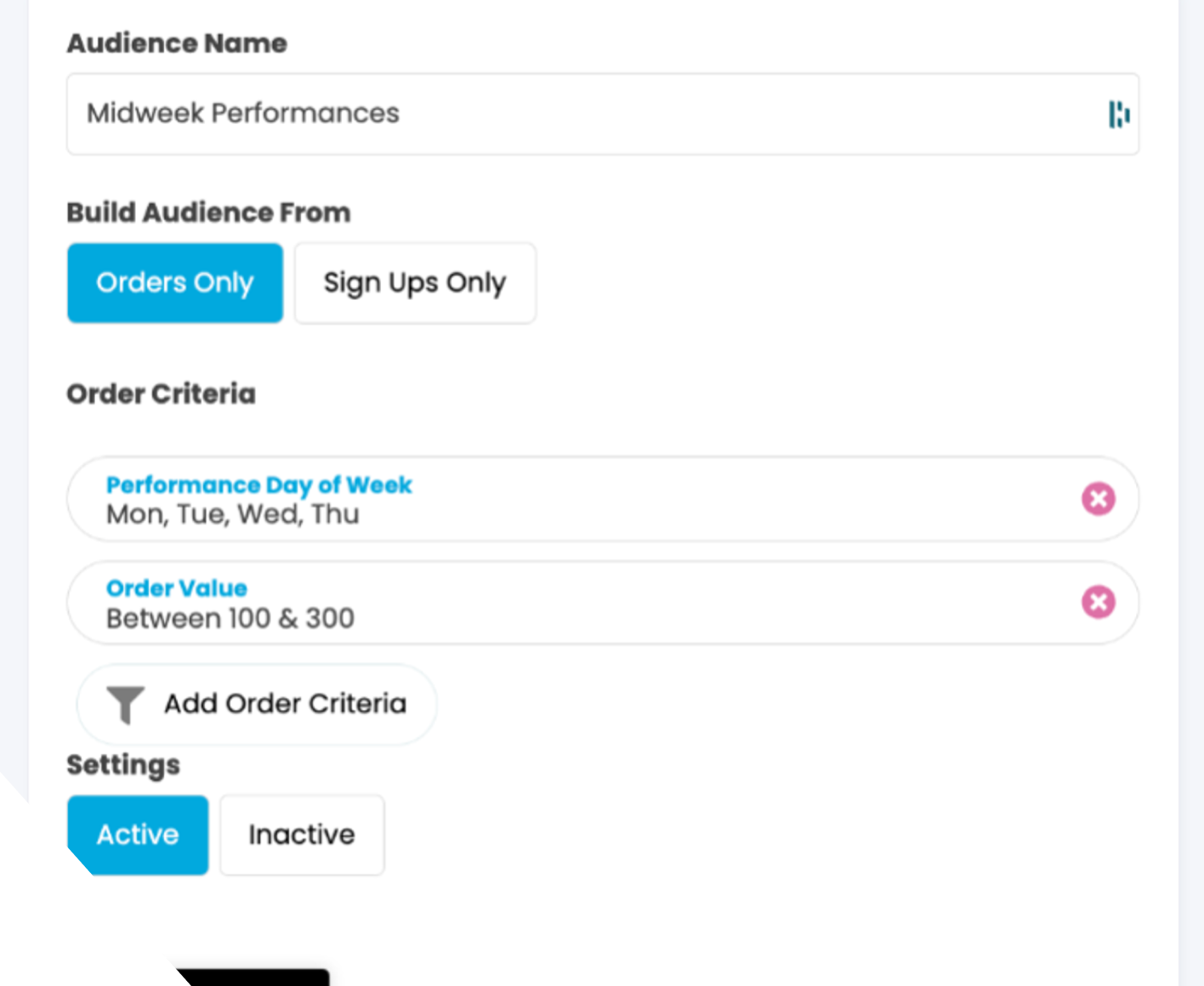The height and width of the screenshot is (986, 1204).
Task: Expand the Order Value criterion
Action: (x=177, y=587)
